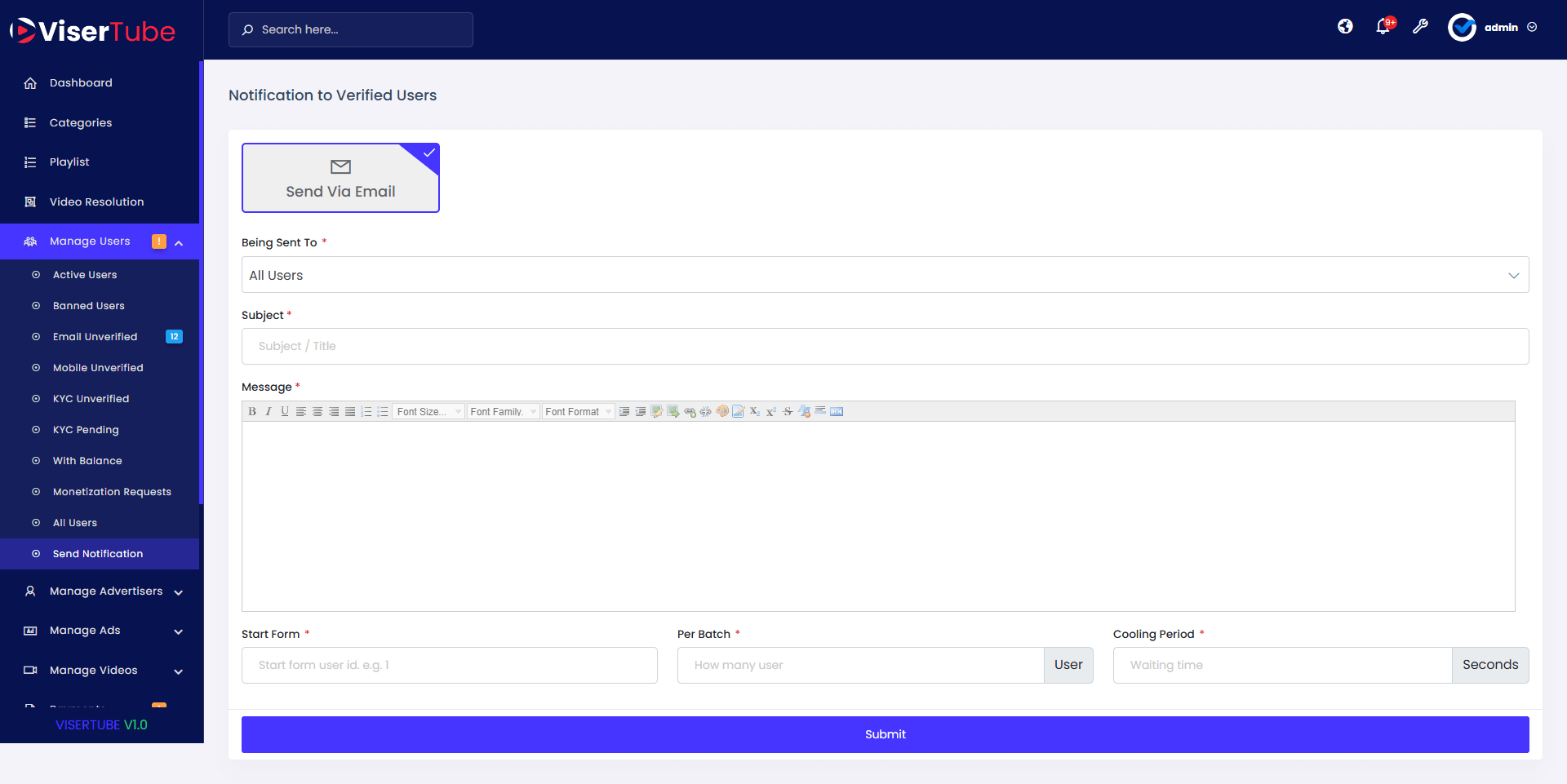
Task: Focus the Cooling Period waiting time field
Action: click(1282, 666)
